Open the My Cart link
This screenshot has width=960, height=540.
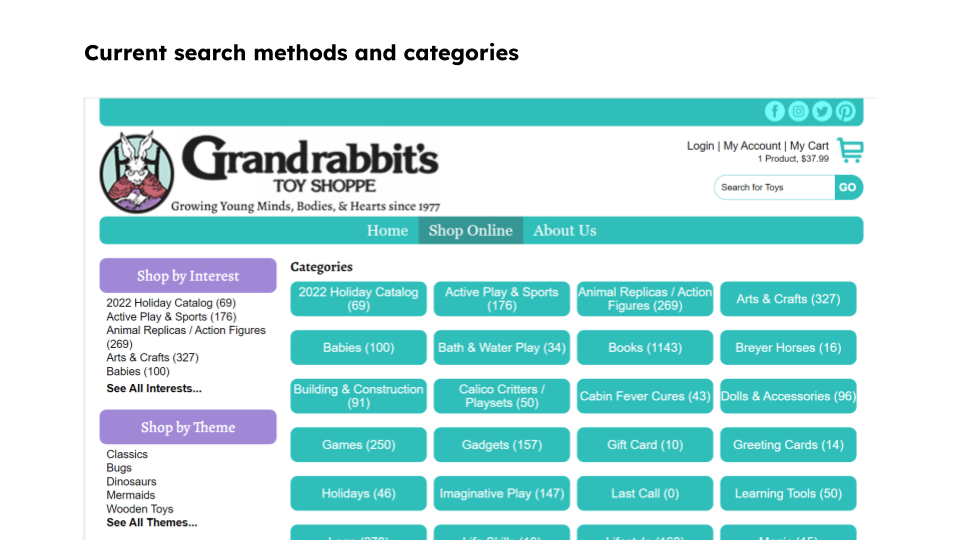[x=809, y=146]
